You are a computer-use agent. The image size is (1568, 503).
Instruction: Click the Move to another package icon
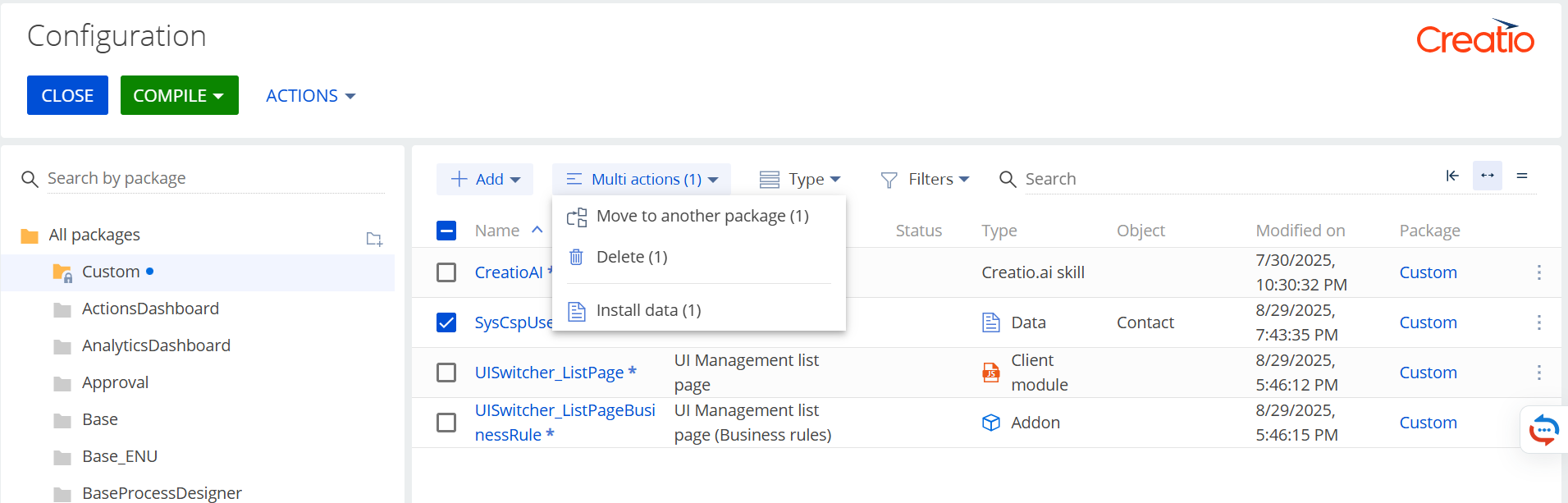577,217
